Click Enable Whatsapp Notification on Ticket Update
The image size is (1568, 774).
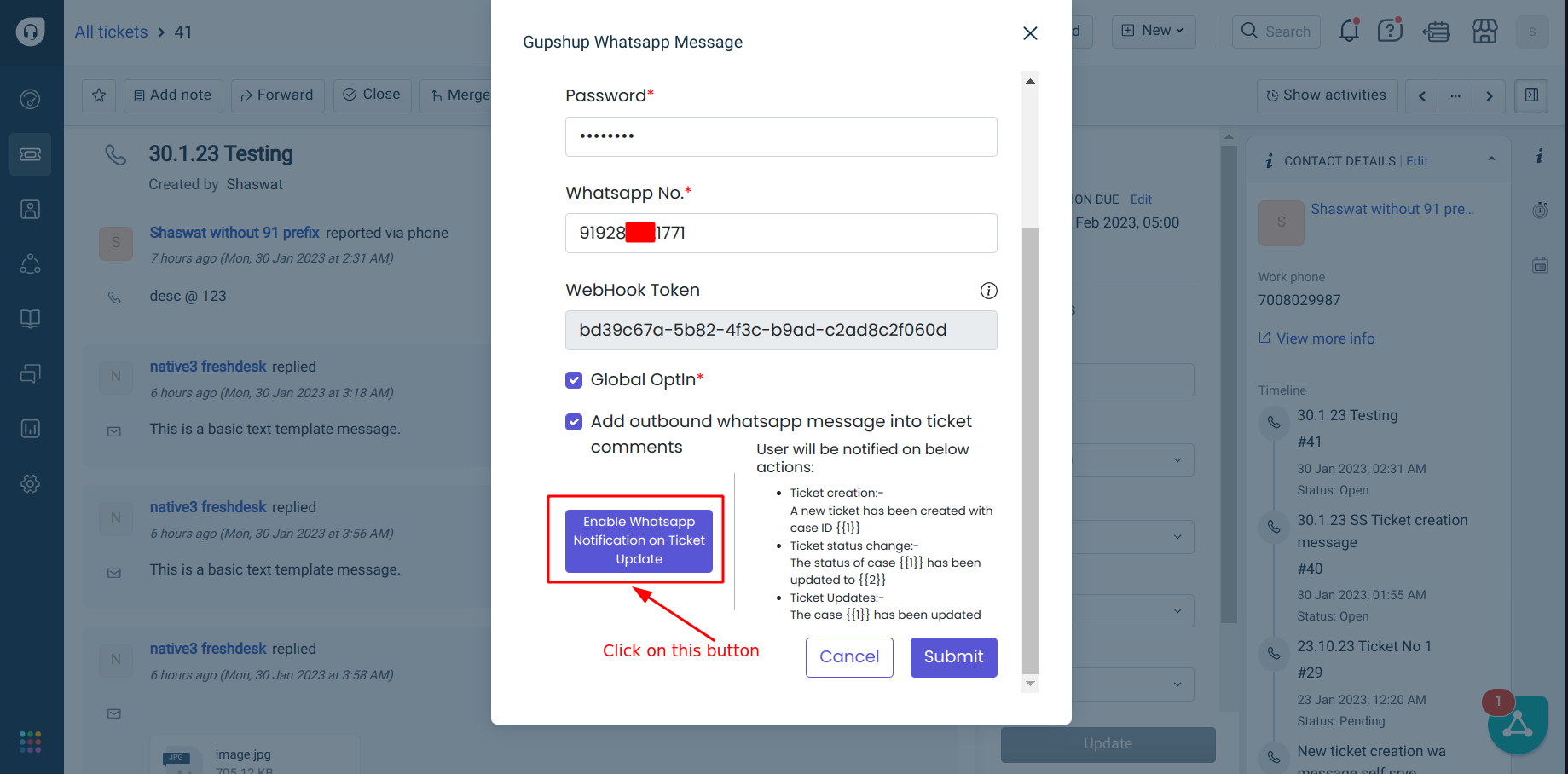pyautogui.click(x=639, y=540)
